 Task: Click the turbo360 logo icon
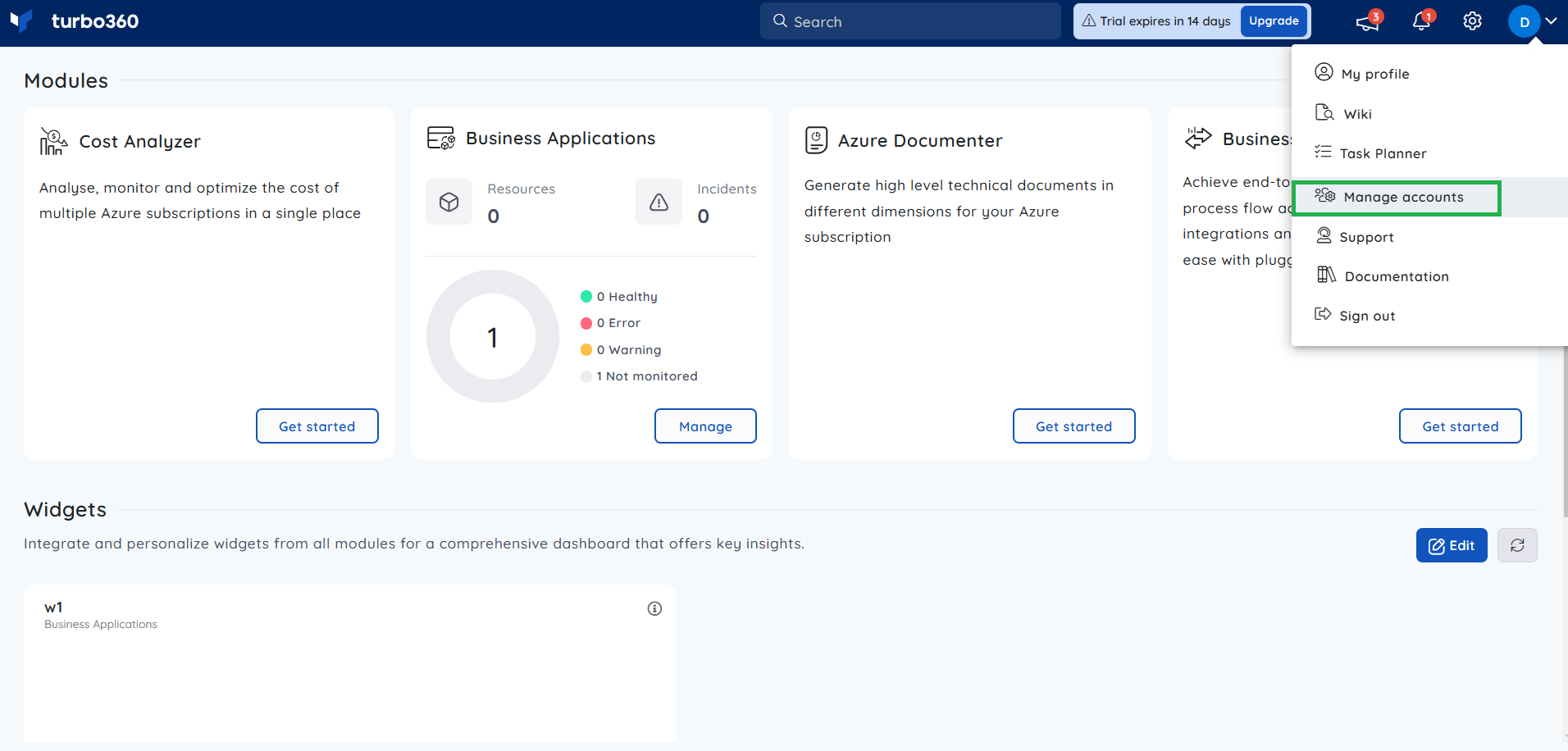[21, 20]
